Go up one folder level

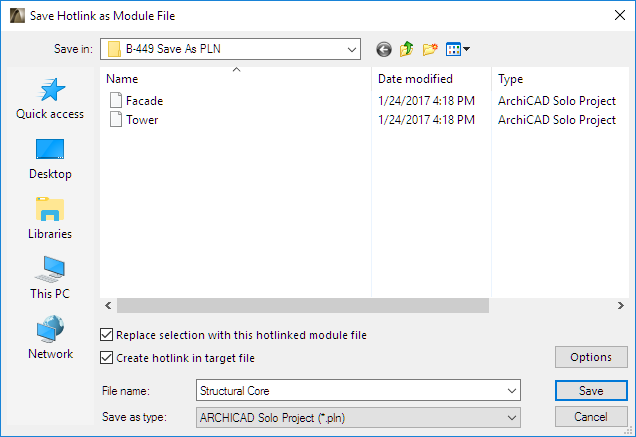point(407,48)
